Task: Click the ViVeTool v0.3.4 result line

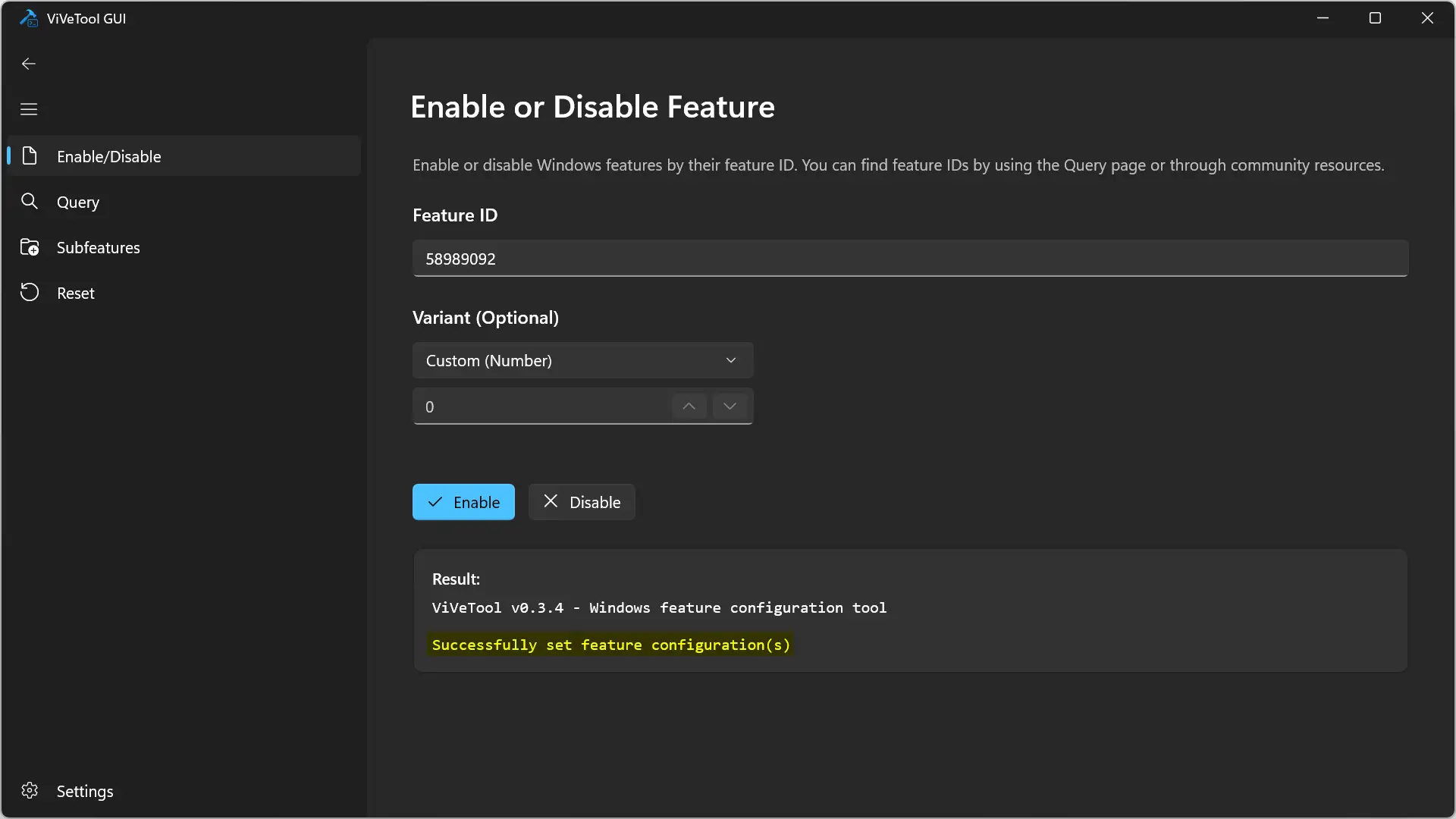Action: coord(659,607)
